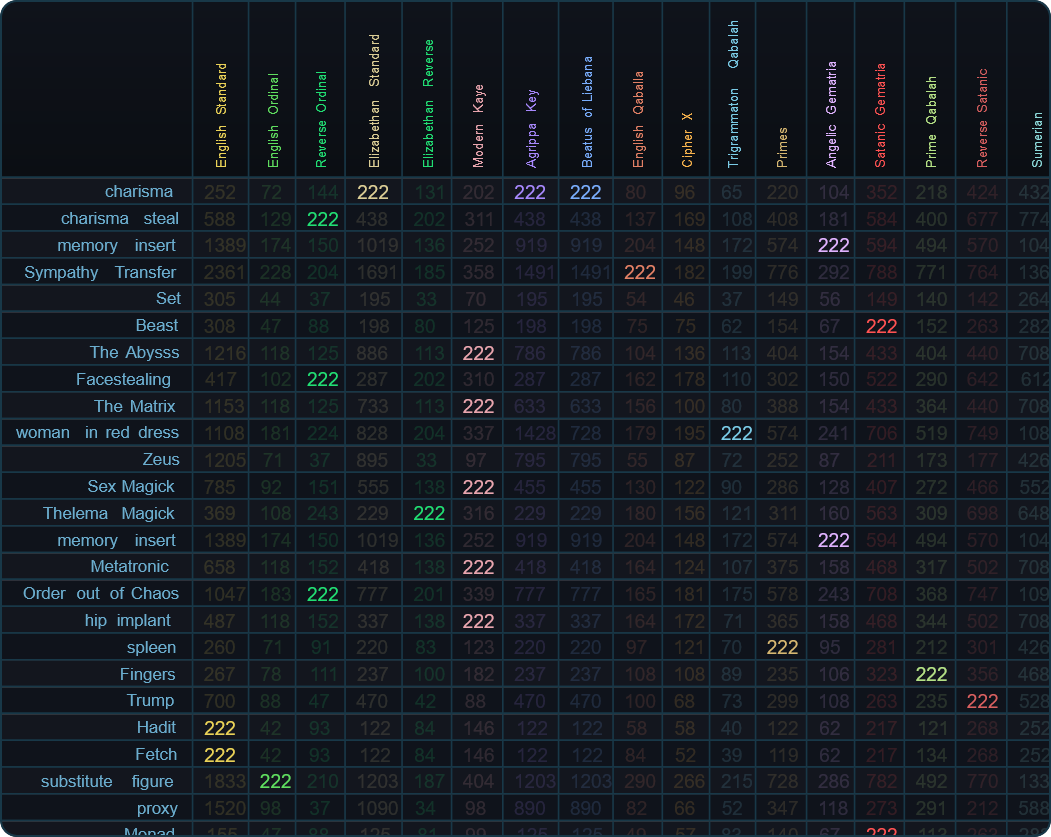Viewport: 1051px width, 837px height.
Task: Select the Reverse Ordinal cipher header
Action: click(x=321, y=119)
